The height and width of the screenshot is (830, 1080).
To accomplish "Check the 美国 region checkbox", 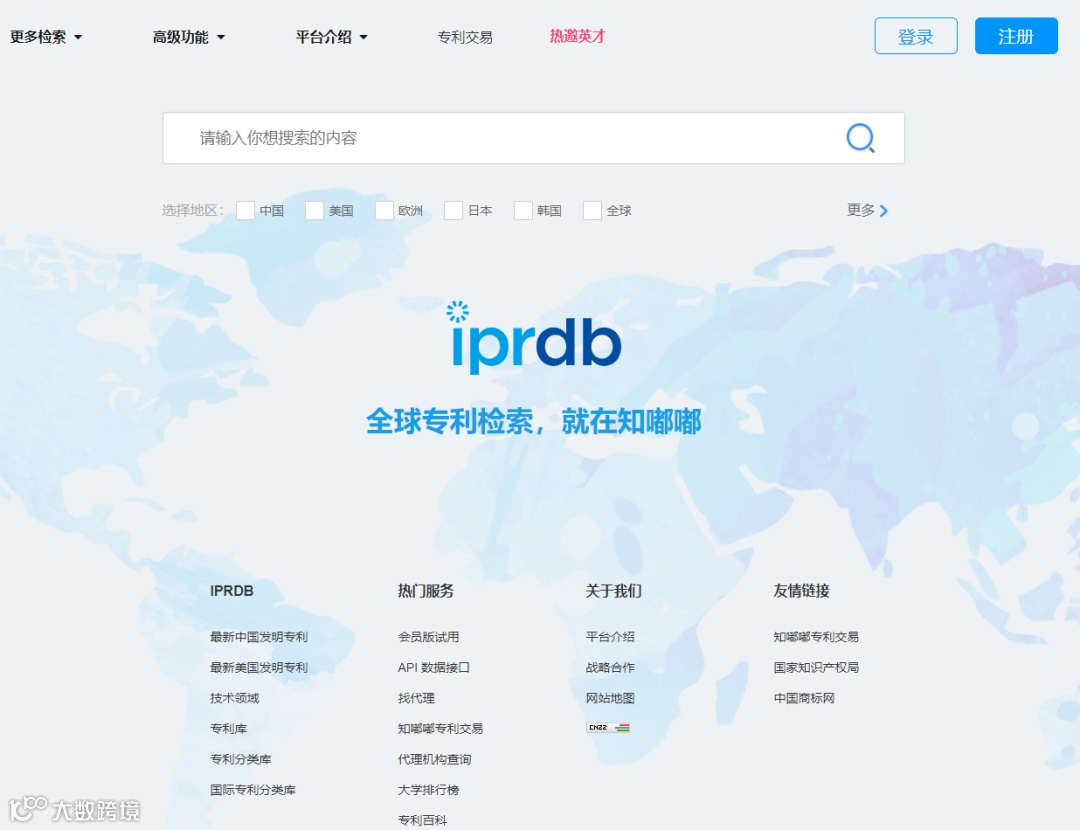I will 314,210.
